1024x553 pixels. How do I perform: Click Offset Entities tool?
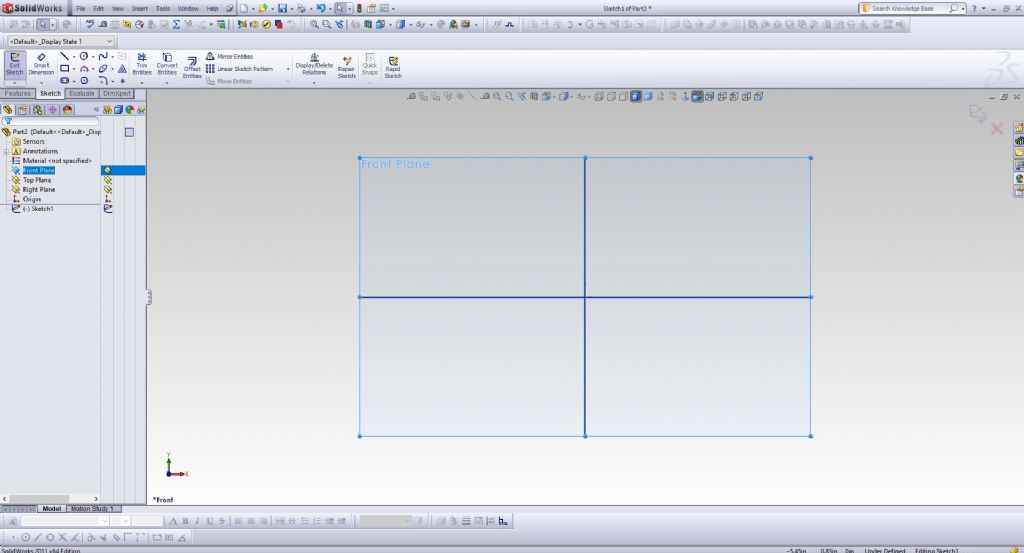pyautogui.click(x=192, y=67)
